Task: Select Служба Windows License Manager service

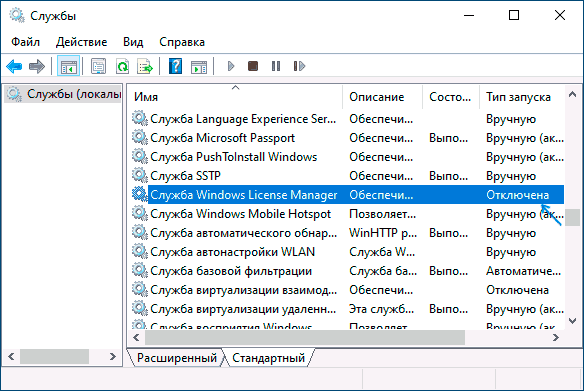Action: 244,195
